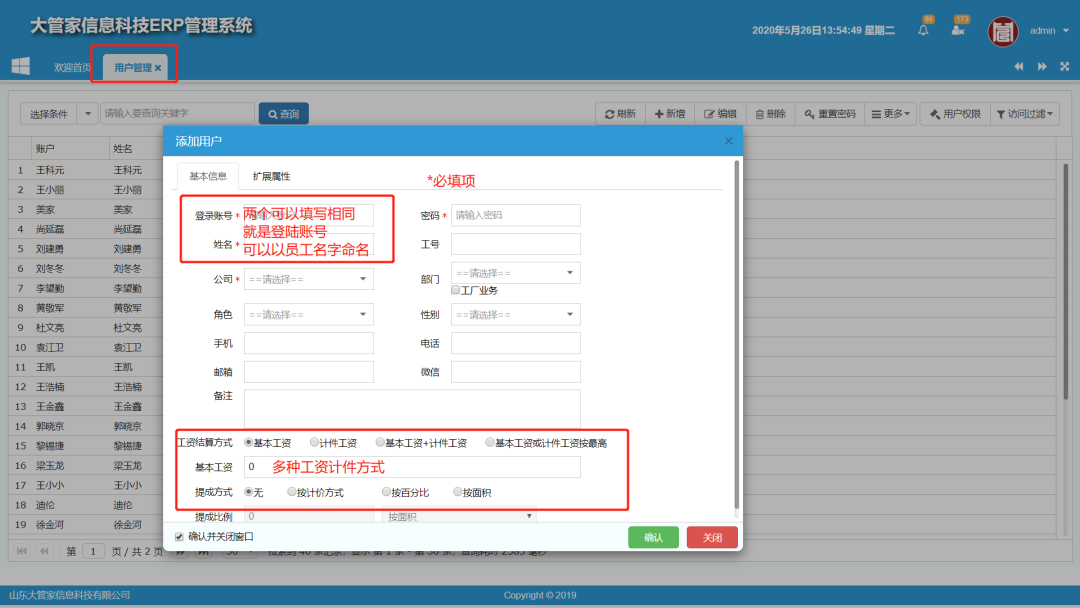1080x608 pixels.
Task: Click the 密码 input field
Action: [516, 215]
